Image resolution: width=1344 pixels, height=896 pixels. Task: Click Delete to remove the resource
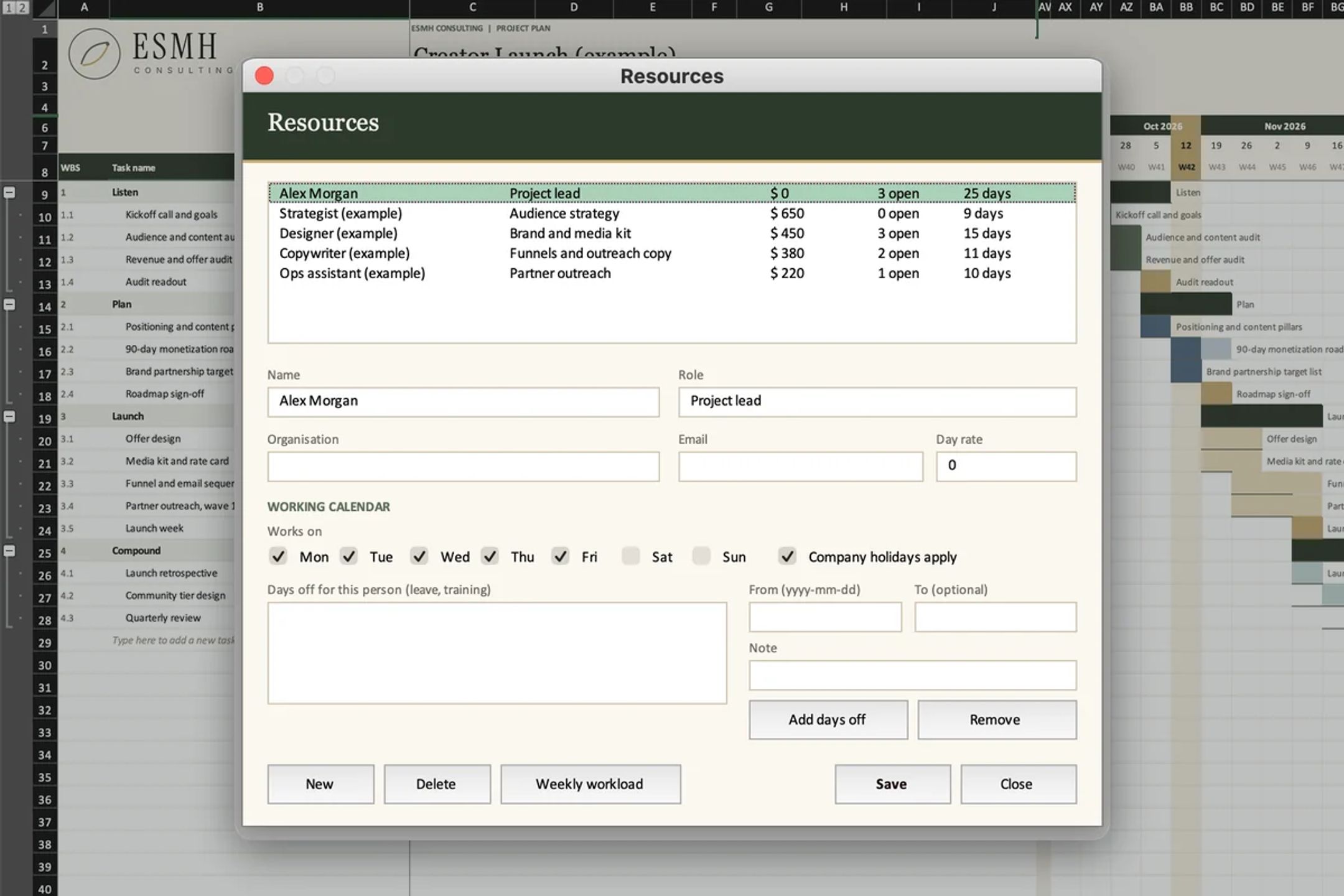coord(437,784)
